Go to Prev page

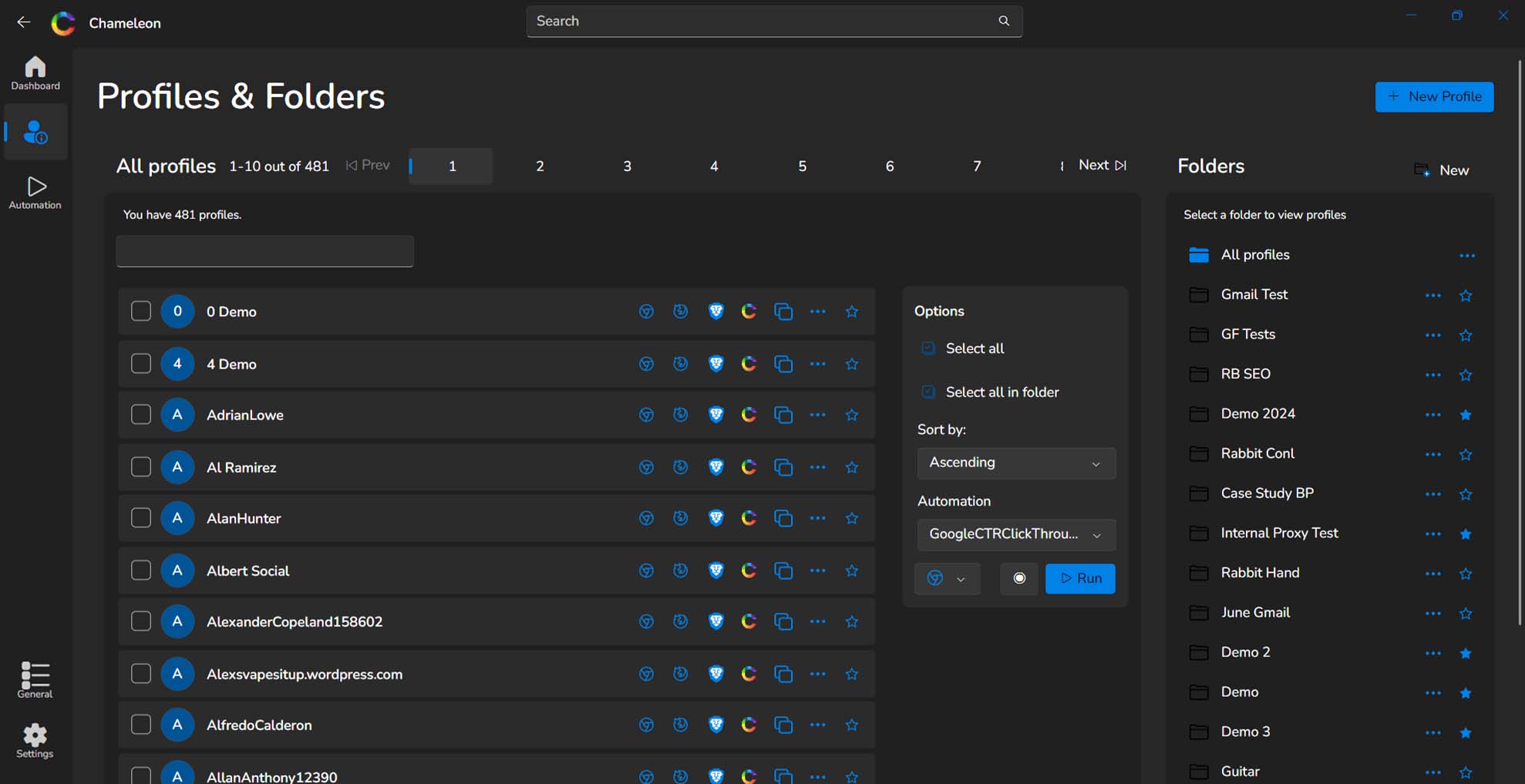368,165
